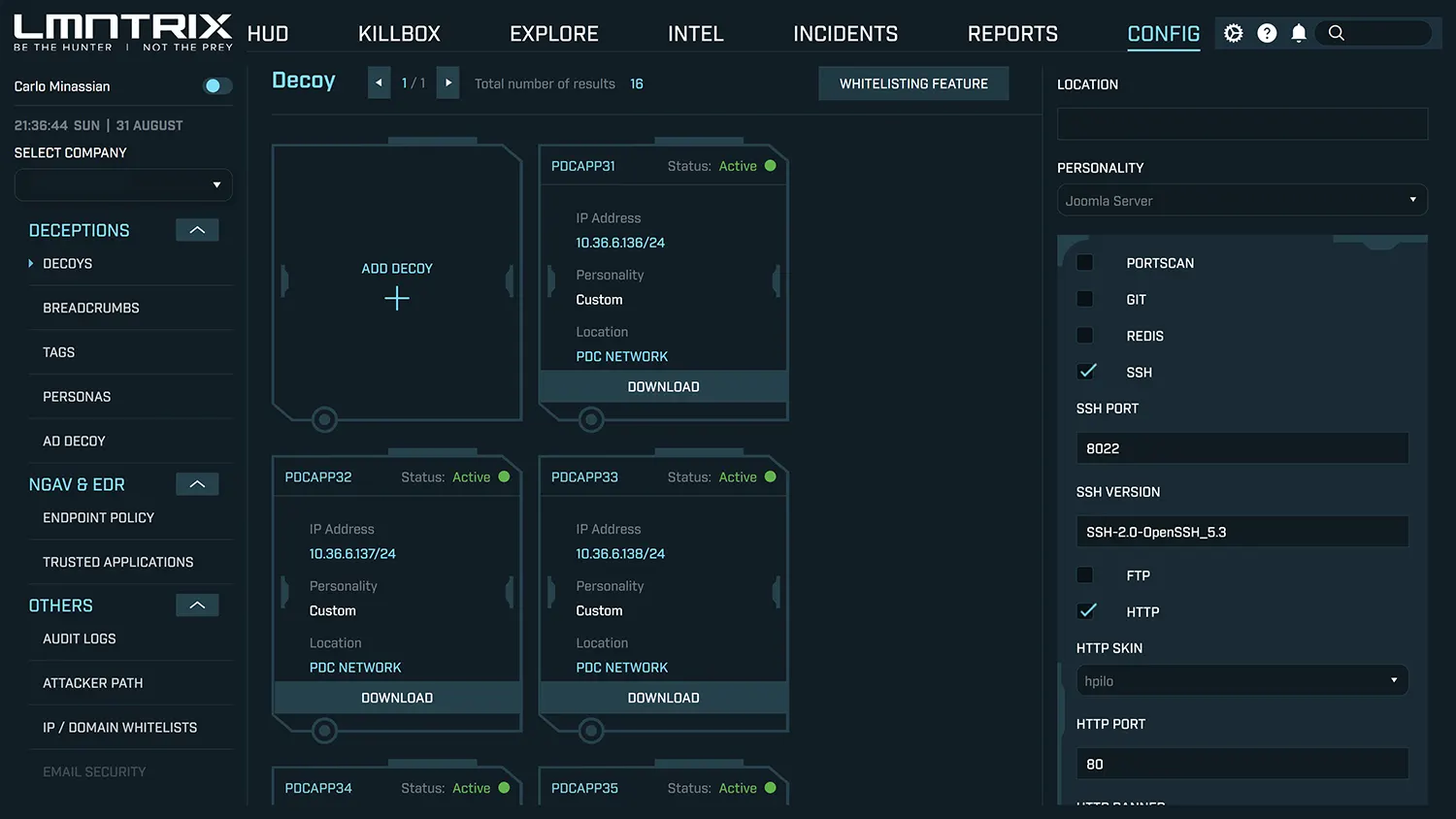Toggle the switch next to Carlo Minassian
The width and height of the screenshot is (1456, 819).
[217, 86]
